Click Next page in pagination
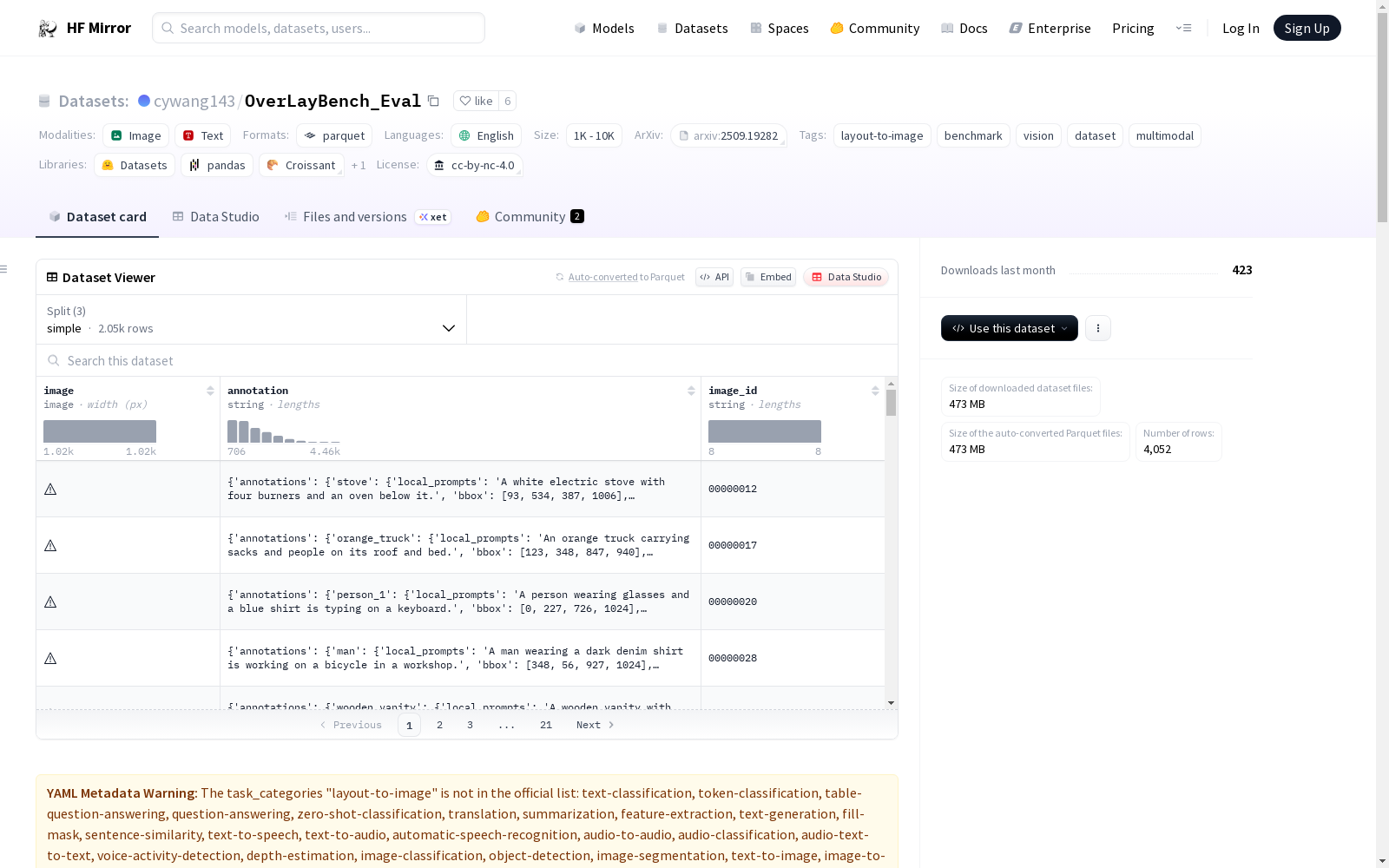 point(596,725)
